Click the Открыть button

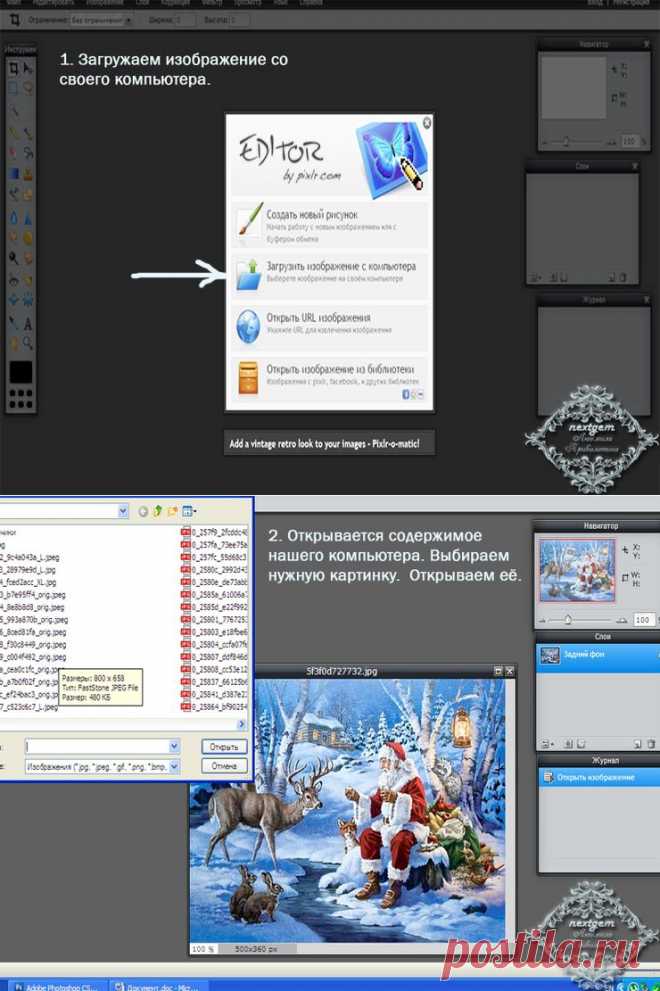[x=224, y=746]
